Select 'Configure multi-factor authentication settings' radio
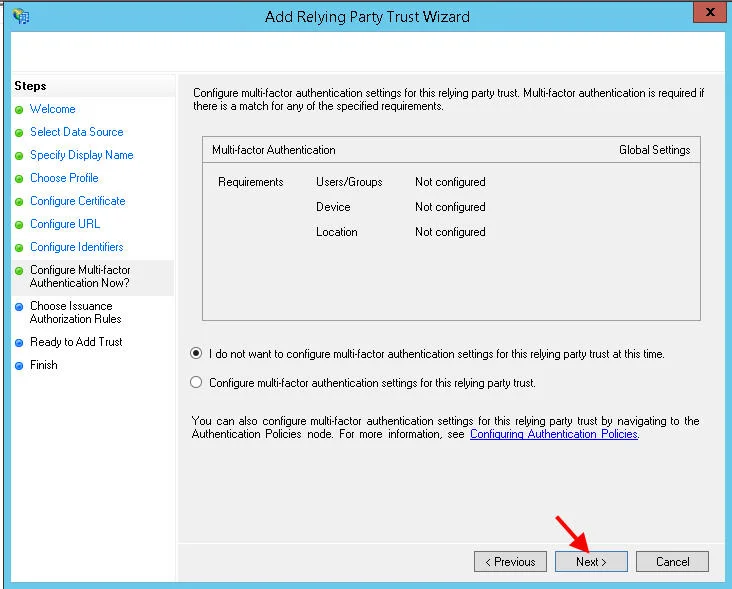The height and width of the screenshot is (589, 732). pos(196,382)
